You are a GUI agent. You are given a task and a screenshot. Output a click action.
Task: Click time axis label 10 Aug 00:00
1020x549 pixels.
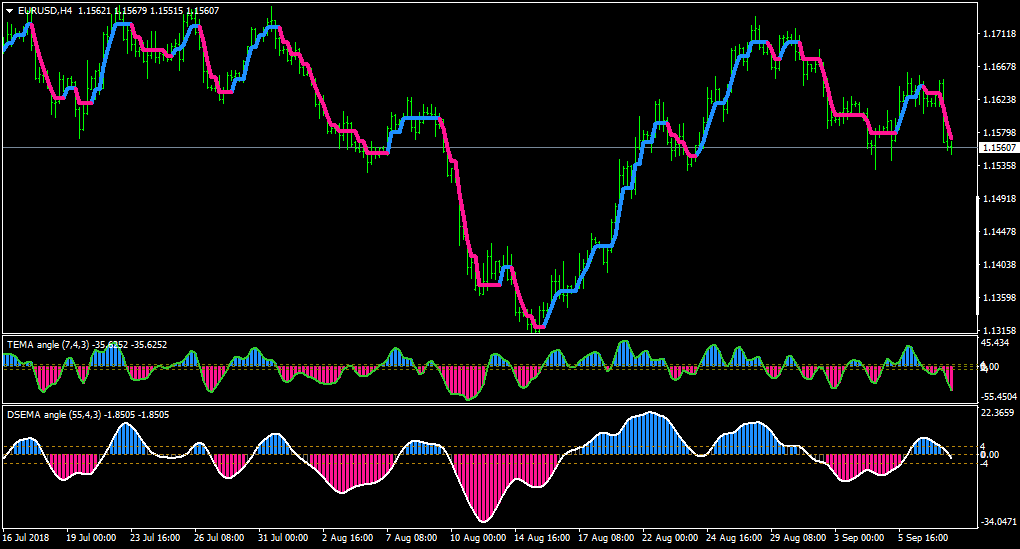pos(478,537)
